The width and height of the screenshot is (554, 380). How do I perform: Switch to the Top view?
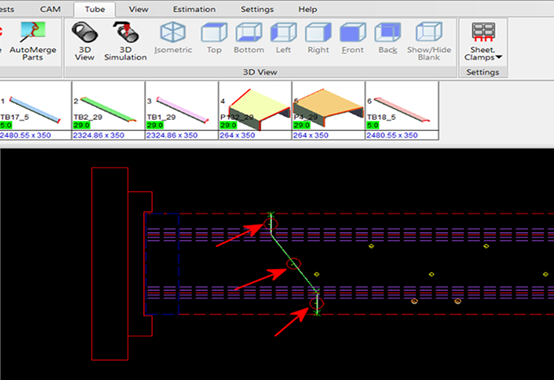(214, 38)
